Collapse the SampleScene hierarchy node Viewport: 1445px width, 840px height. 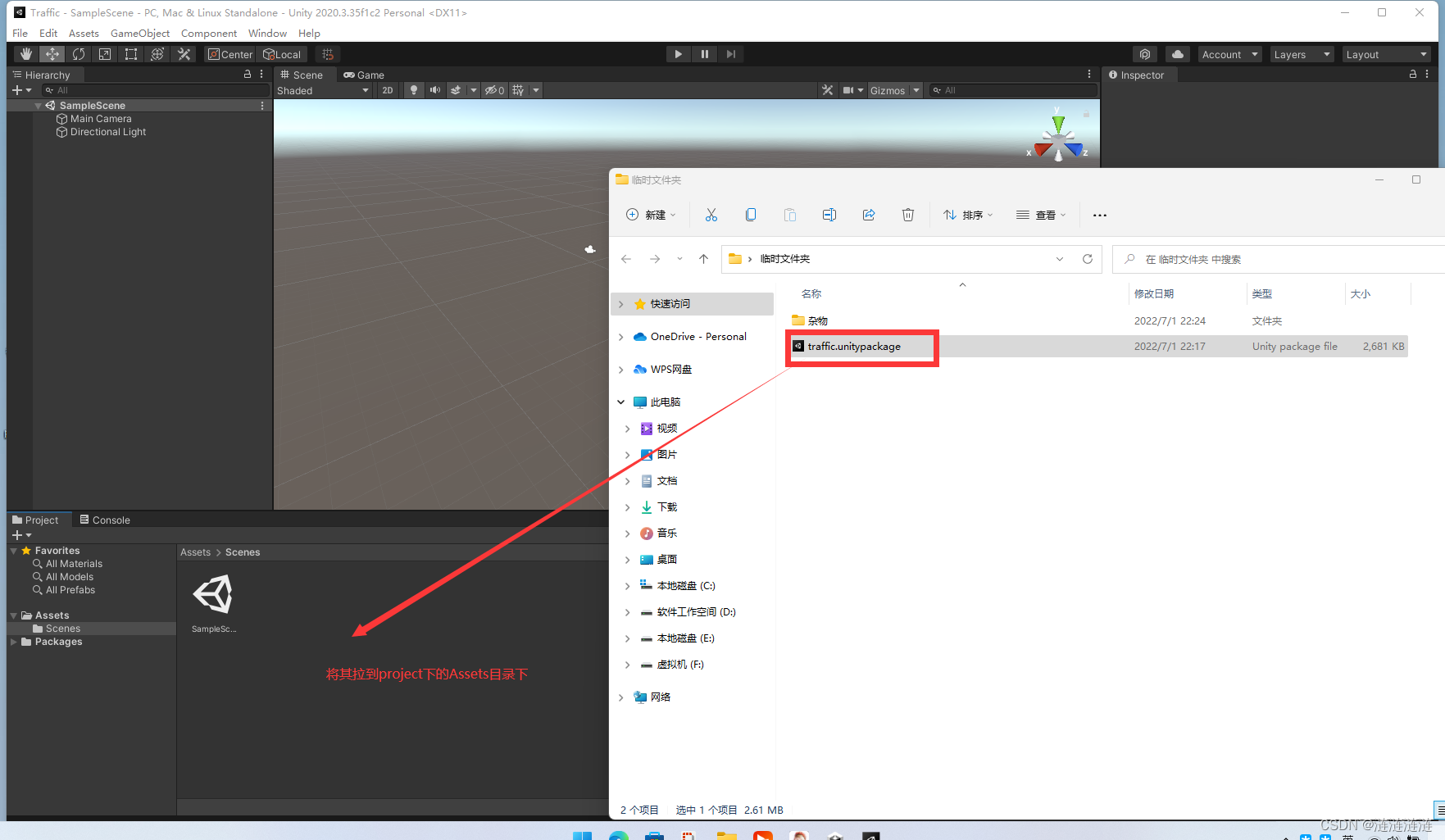point(38,106)
